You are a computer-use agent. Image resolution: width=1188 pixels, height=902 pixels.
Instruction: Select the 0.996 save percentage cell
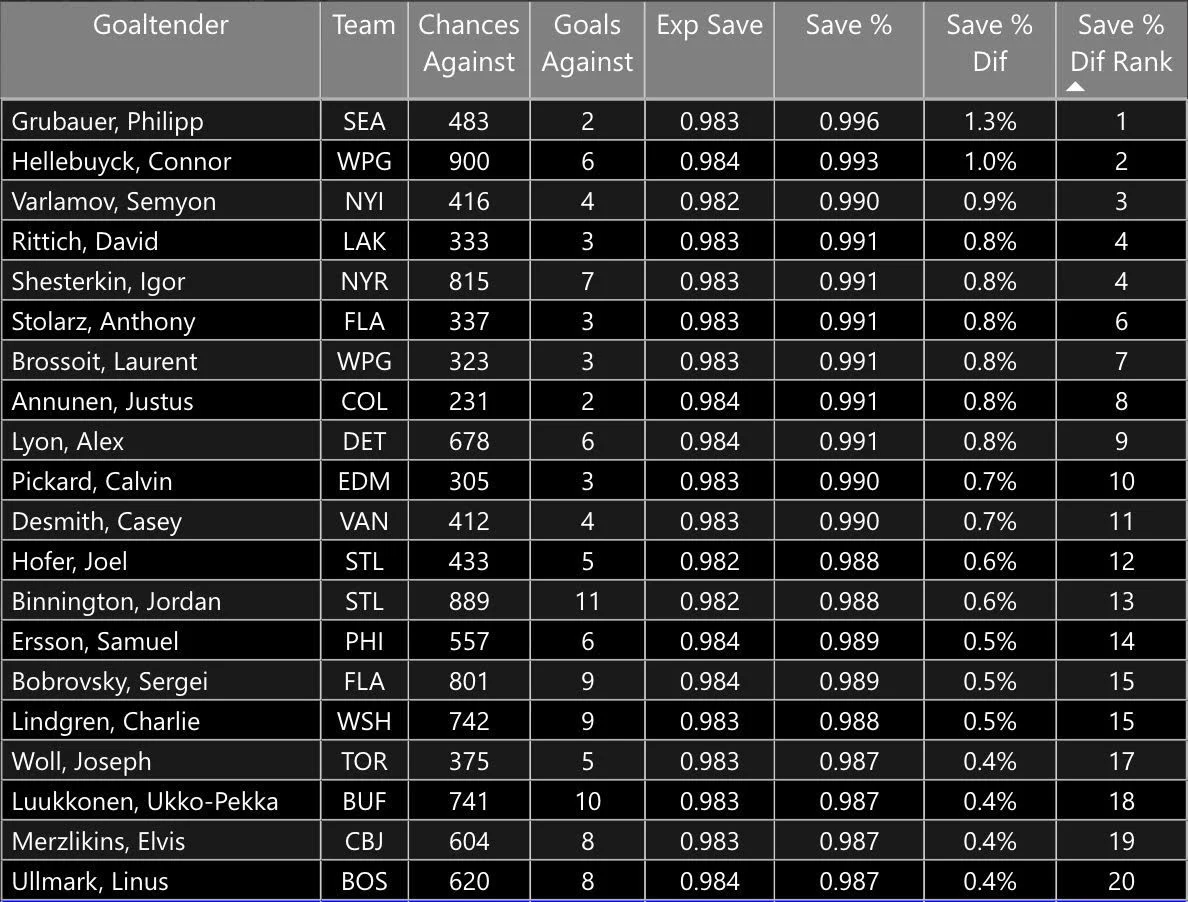click(848, 122)
